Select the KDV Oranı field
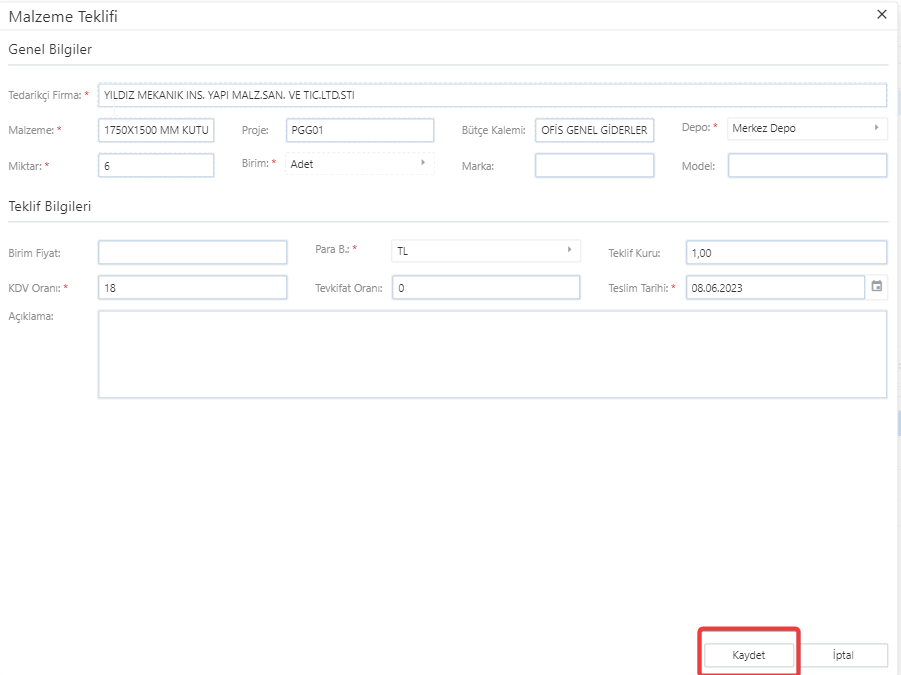 [x=192, y=288]
